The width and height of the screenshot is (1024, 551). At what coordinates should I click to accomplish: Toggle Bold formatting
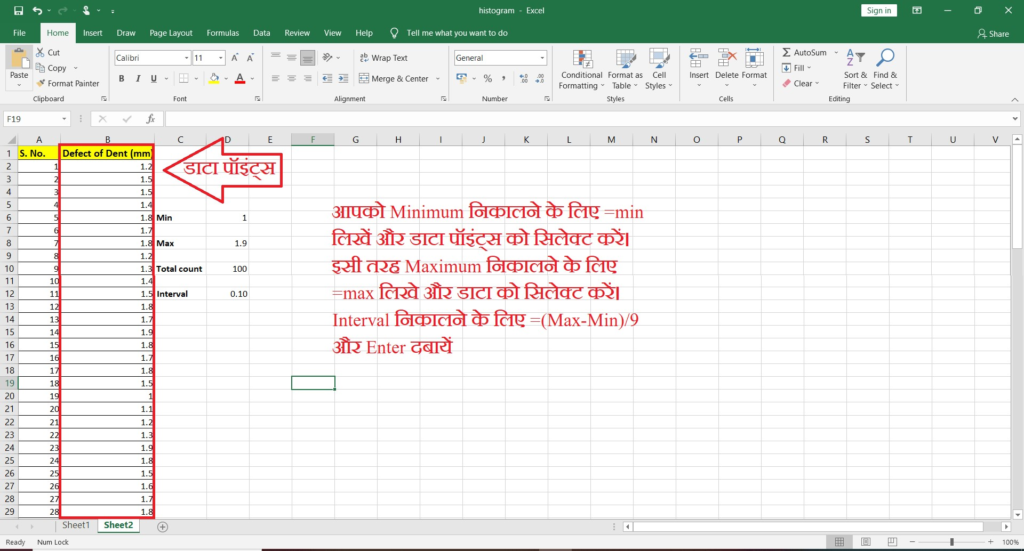click(x=121, y=79)
